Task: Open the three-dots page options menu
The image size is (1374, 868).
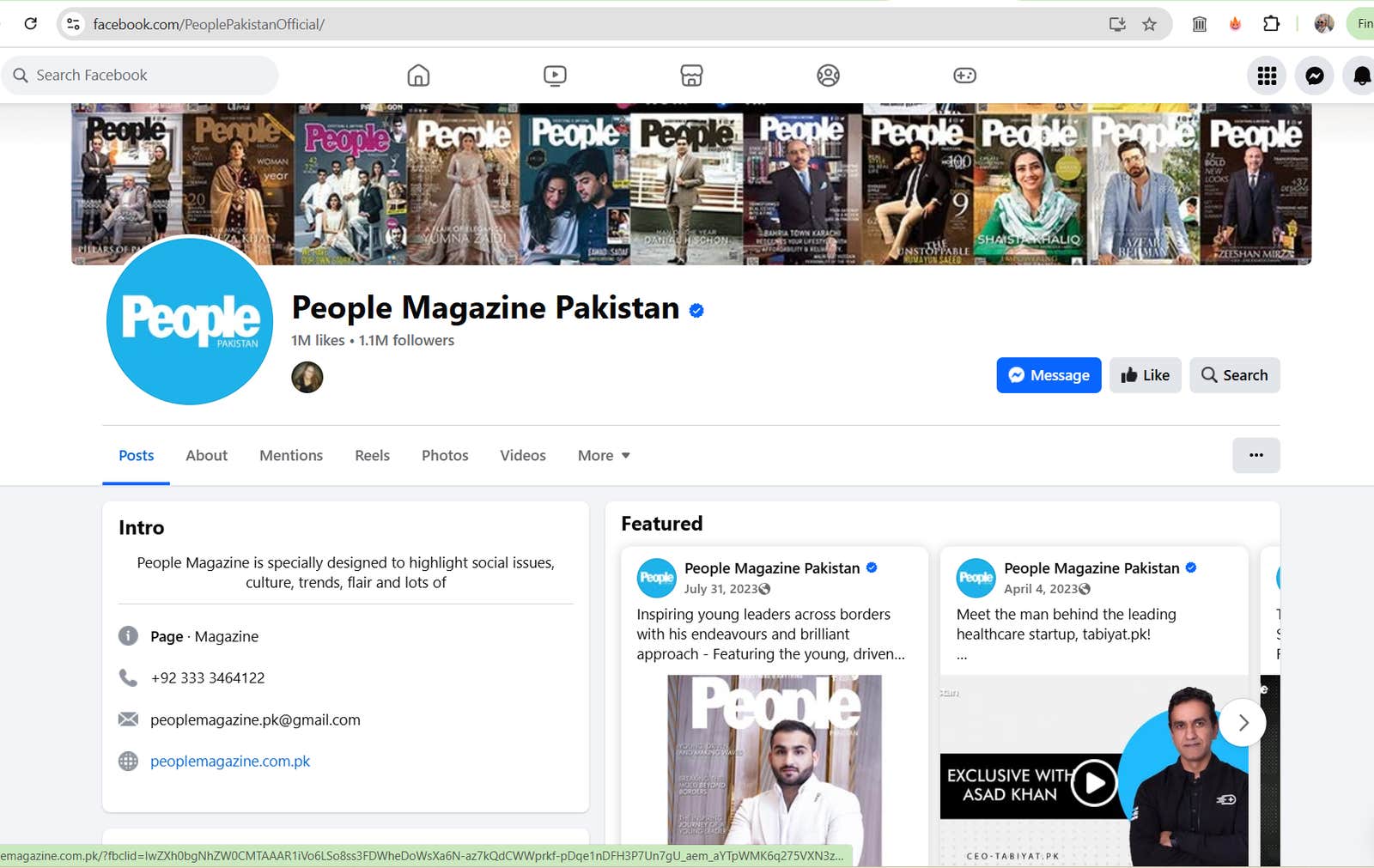Action: click(1256, 455)
